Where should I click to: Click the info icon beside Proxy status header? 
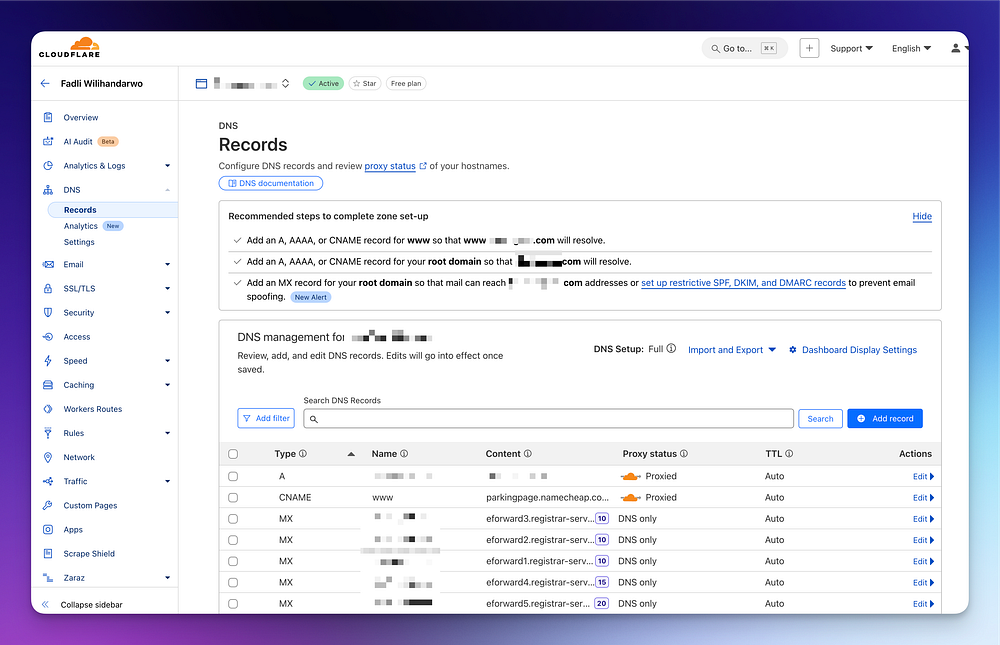[684, 454]
